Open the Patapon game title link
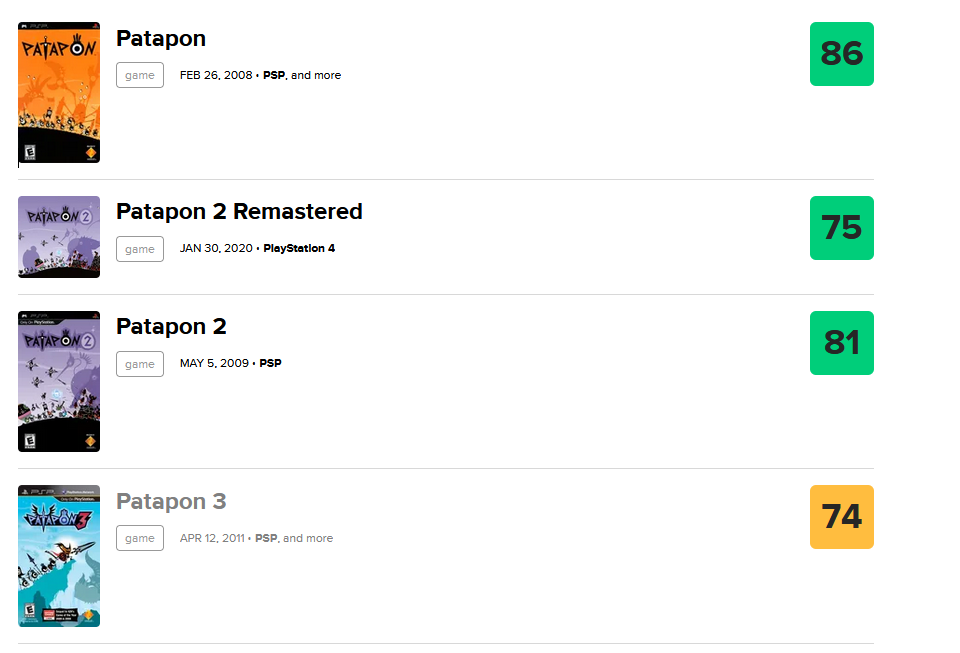Image resolution: width=960 pixels, height=653 pixels. pyautogui.click(x=161, y=39)
